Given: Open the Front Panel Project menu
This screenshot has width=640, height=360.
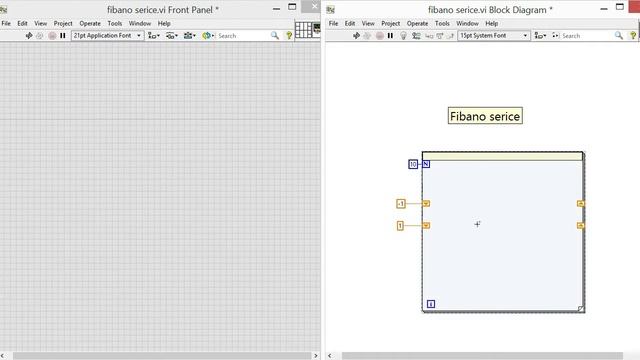Looking at the screenshot, I should (x=63, y=24).
